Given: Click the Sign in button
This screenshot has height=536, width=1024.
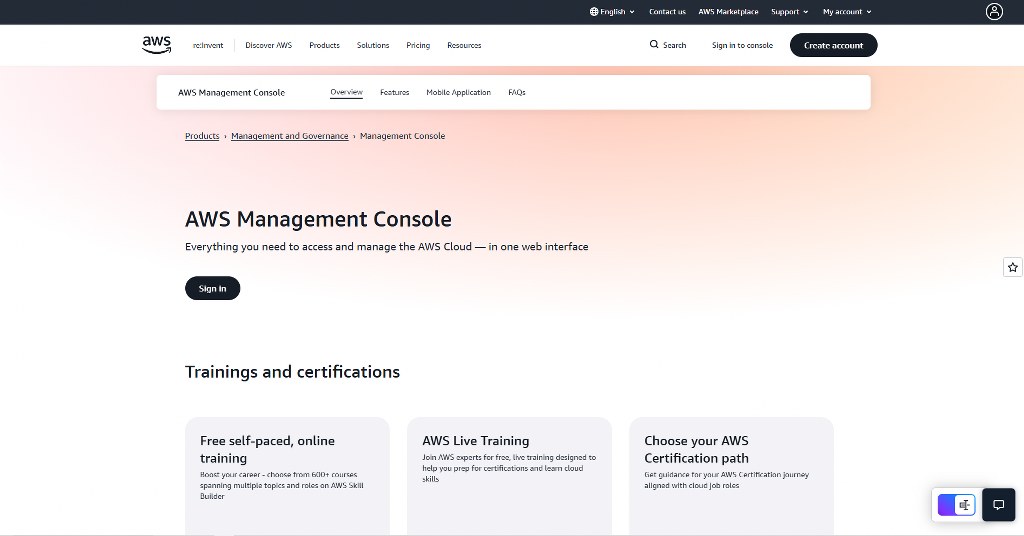Looking at the screenshot, I should coord(212,288).
